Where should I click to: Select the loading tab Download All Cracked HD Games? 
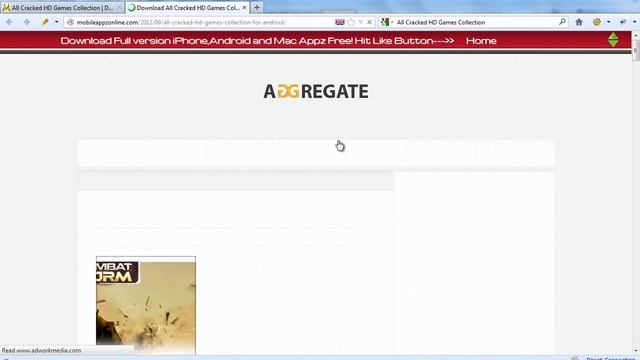tap(187, 8)
